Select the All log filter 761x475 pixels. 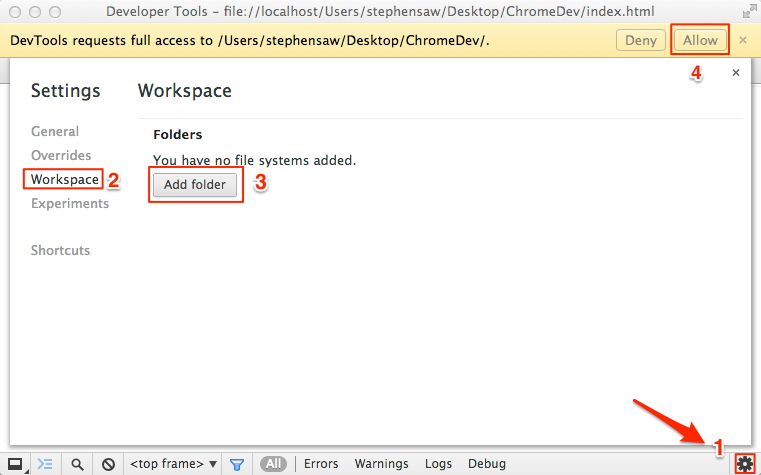273,464
